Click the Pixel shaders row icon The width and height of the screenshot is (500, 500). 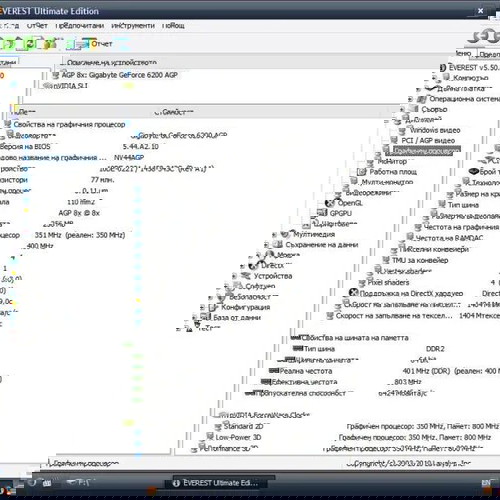coord(362,283)
